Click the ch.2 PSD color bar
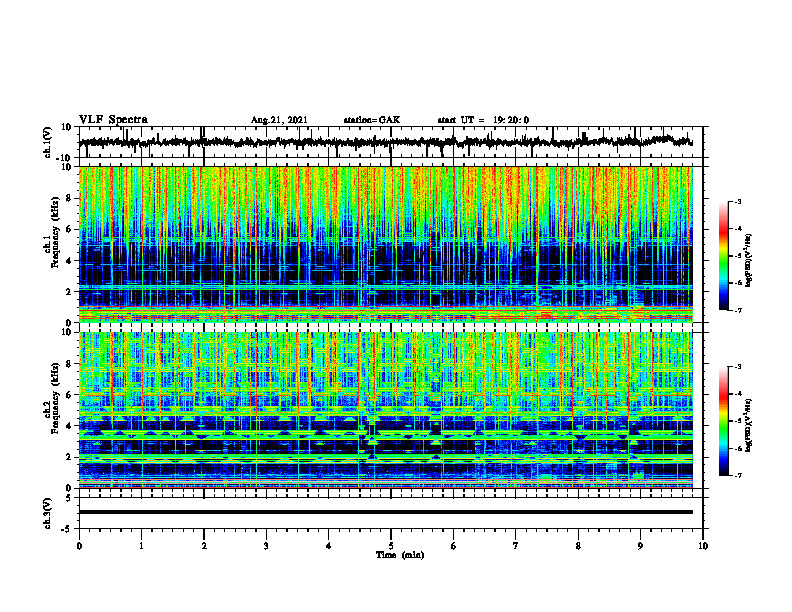 click(x=723, y=421)
